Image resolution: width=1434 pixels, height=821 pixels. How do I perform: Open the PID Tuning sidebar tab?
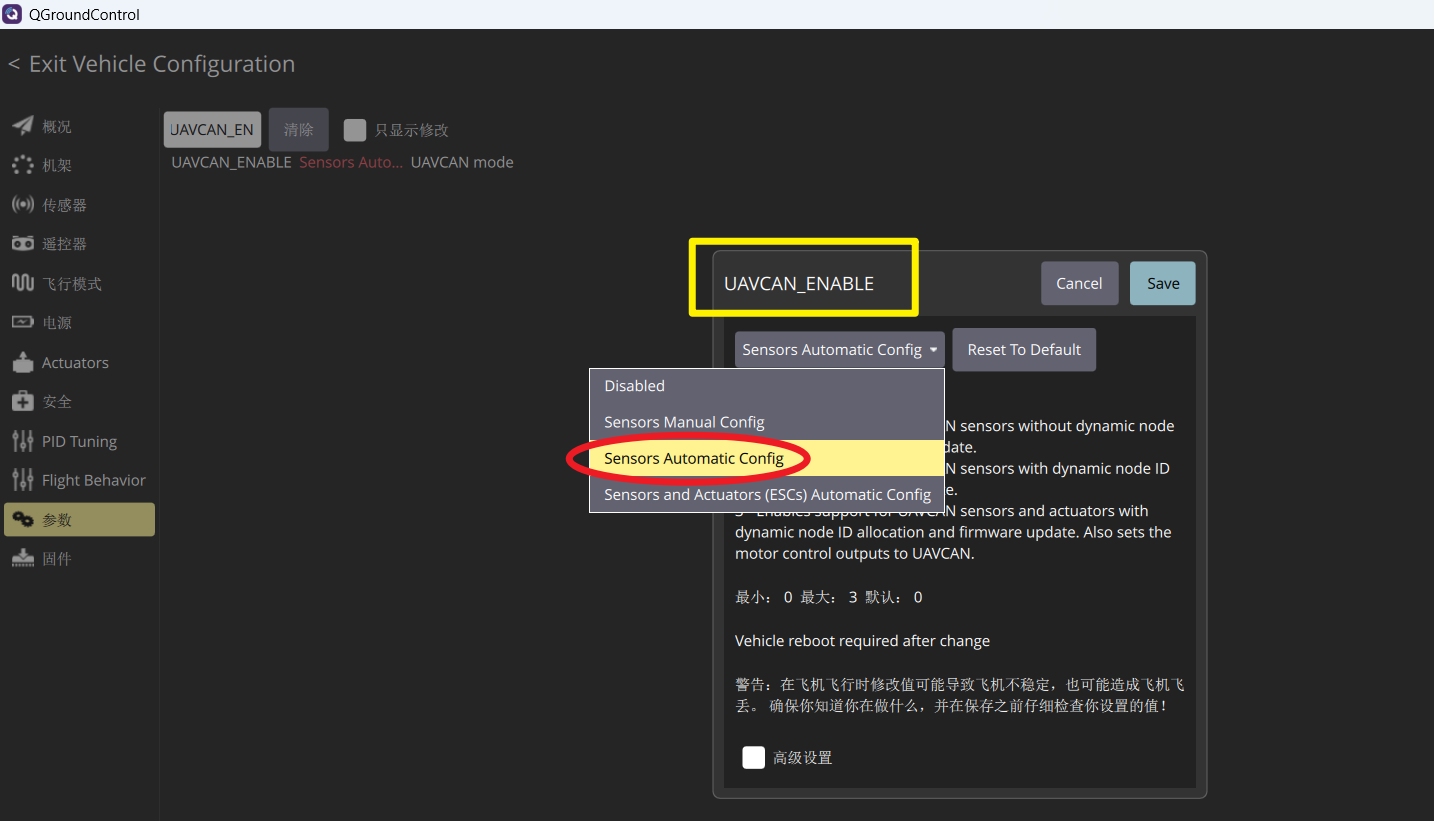[79, 441]
